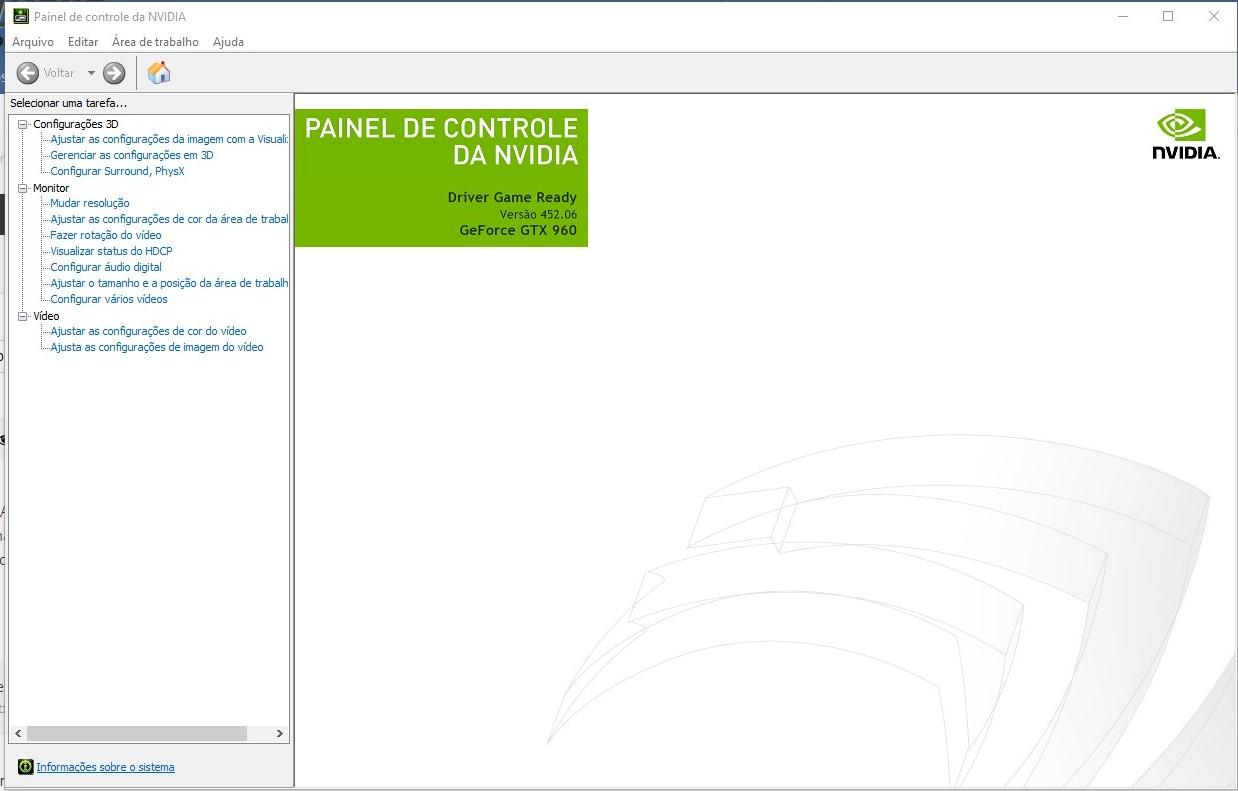Image resolution: width=1238 pixels, height=791 pixels.
Task: Open the Back history dropdown arrow
Action: 91,73
